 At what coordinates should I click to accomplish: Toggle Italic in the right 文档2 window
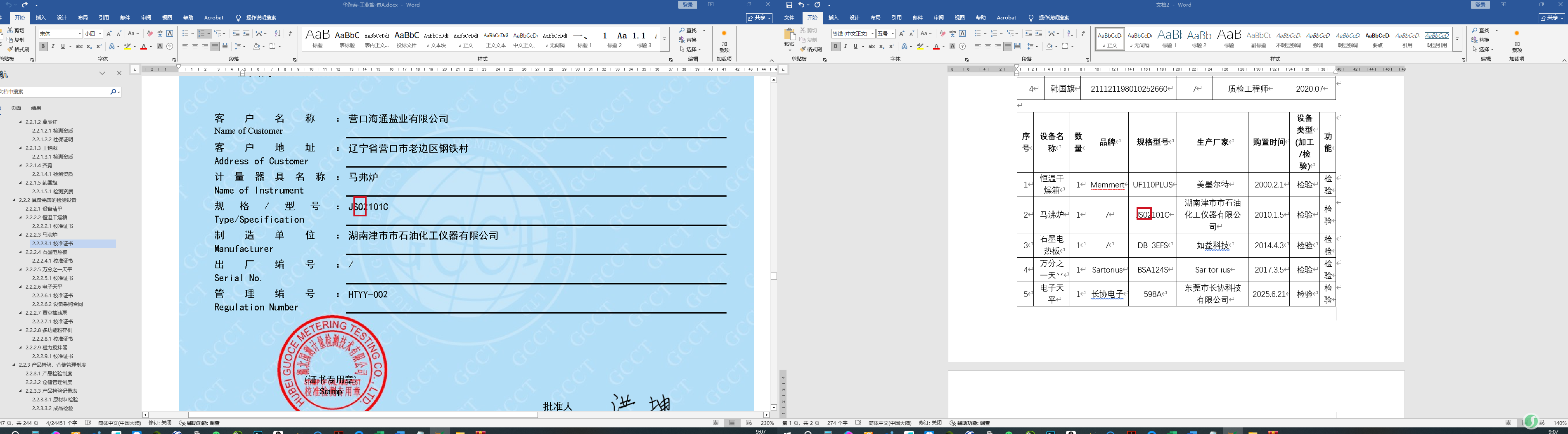point(846,46)
